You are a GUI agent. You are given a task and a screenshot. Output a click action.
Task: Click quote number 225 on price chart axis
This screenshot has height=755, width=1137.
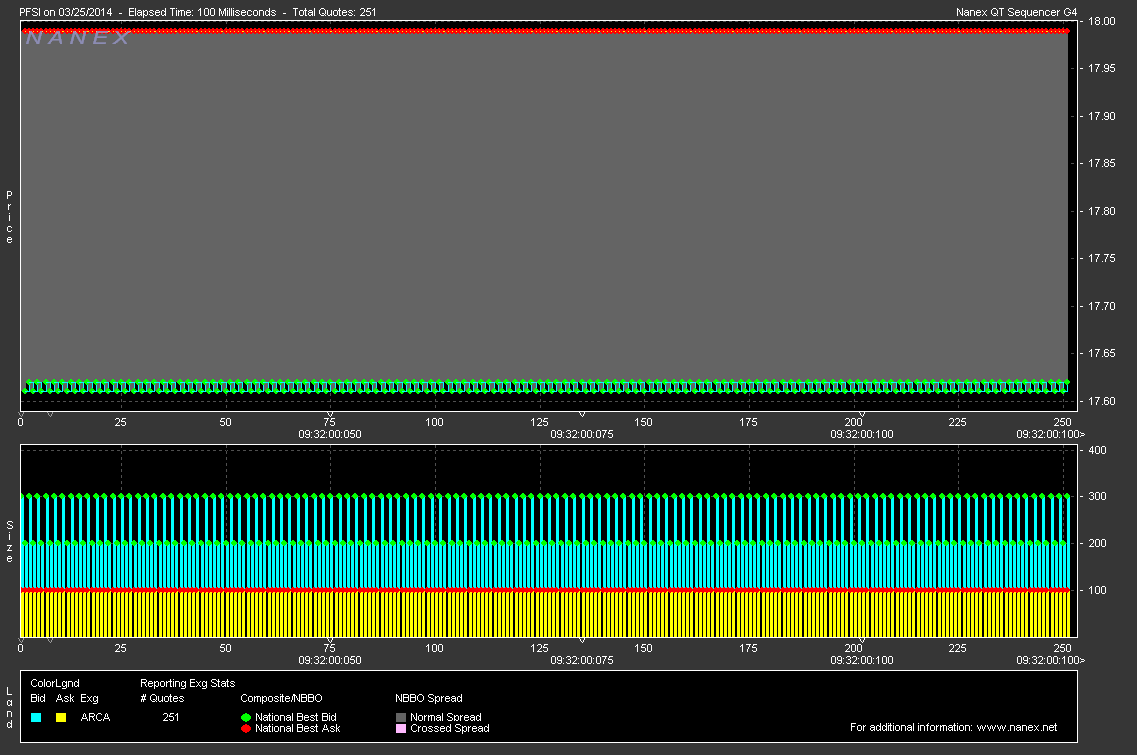click(x=957, y=422)
